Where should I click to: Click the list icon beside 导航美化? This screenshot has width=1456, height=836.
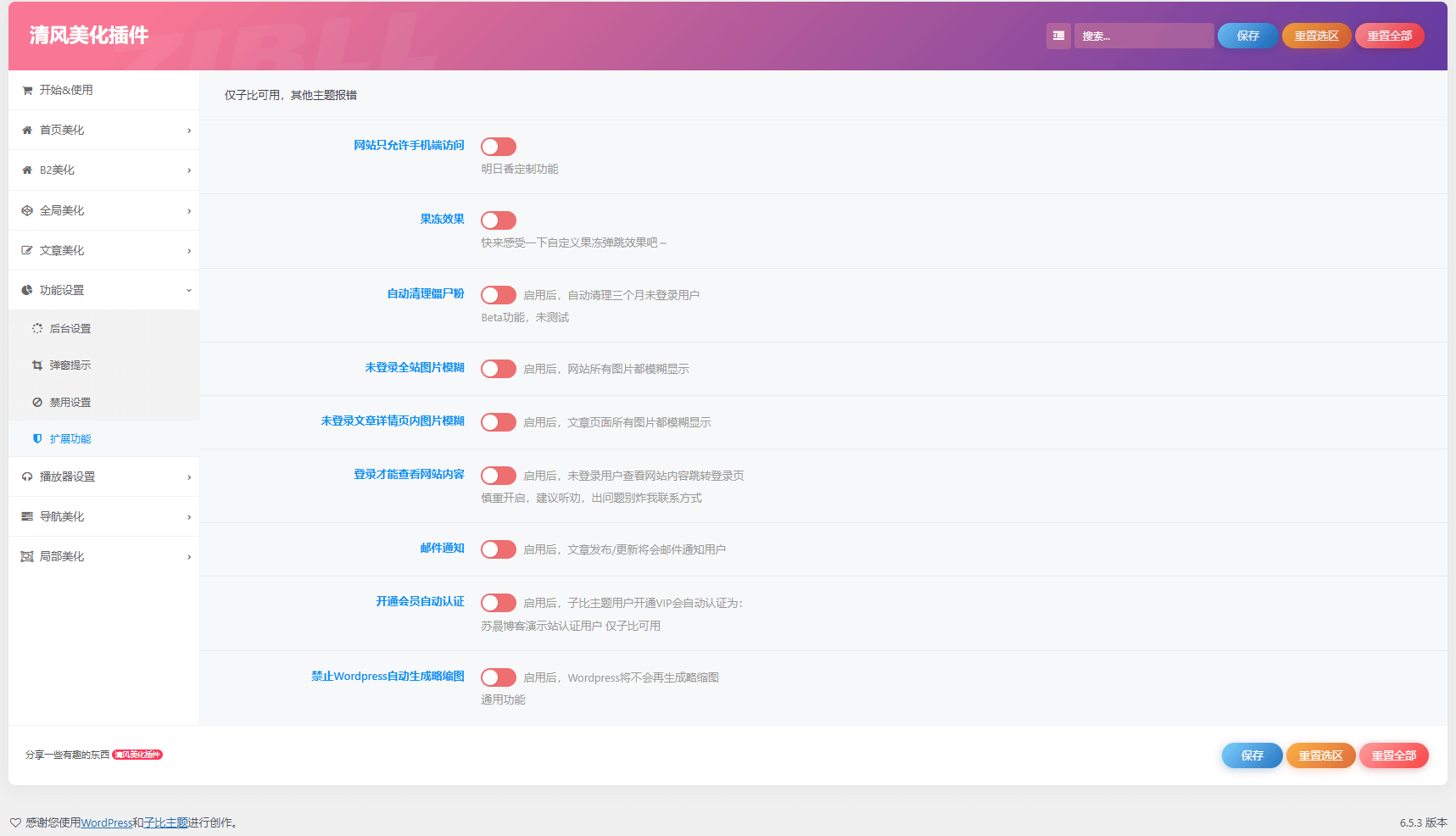(x=27, y=517)
